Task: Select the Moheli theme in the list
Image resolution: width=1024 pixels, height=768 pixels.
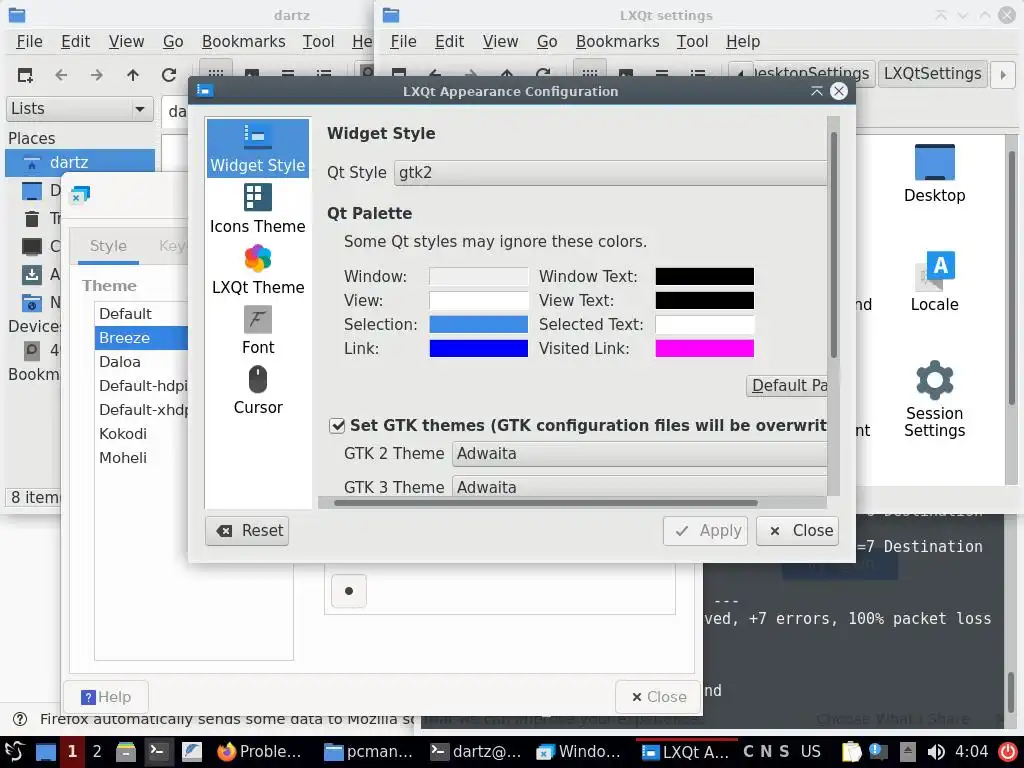Action: 123,458
